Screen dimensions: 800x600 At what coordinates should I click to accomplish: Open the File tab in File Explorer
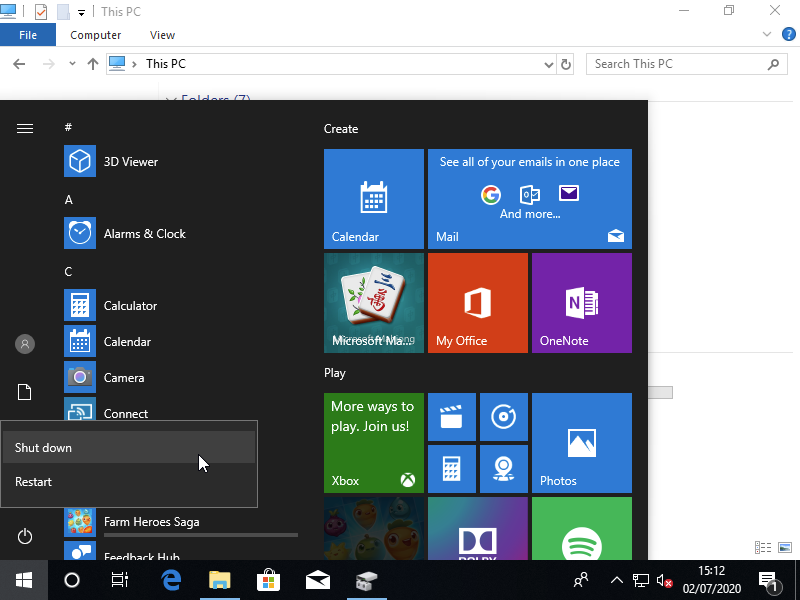pos(28,35)
